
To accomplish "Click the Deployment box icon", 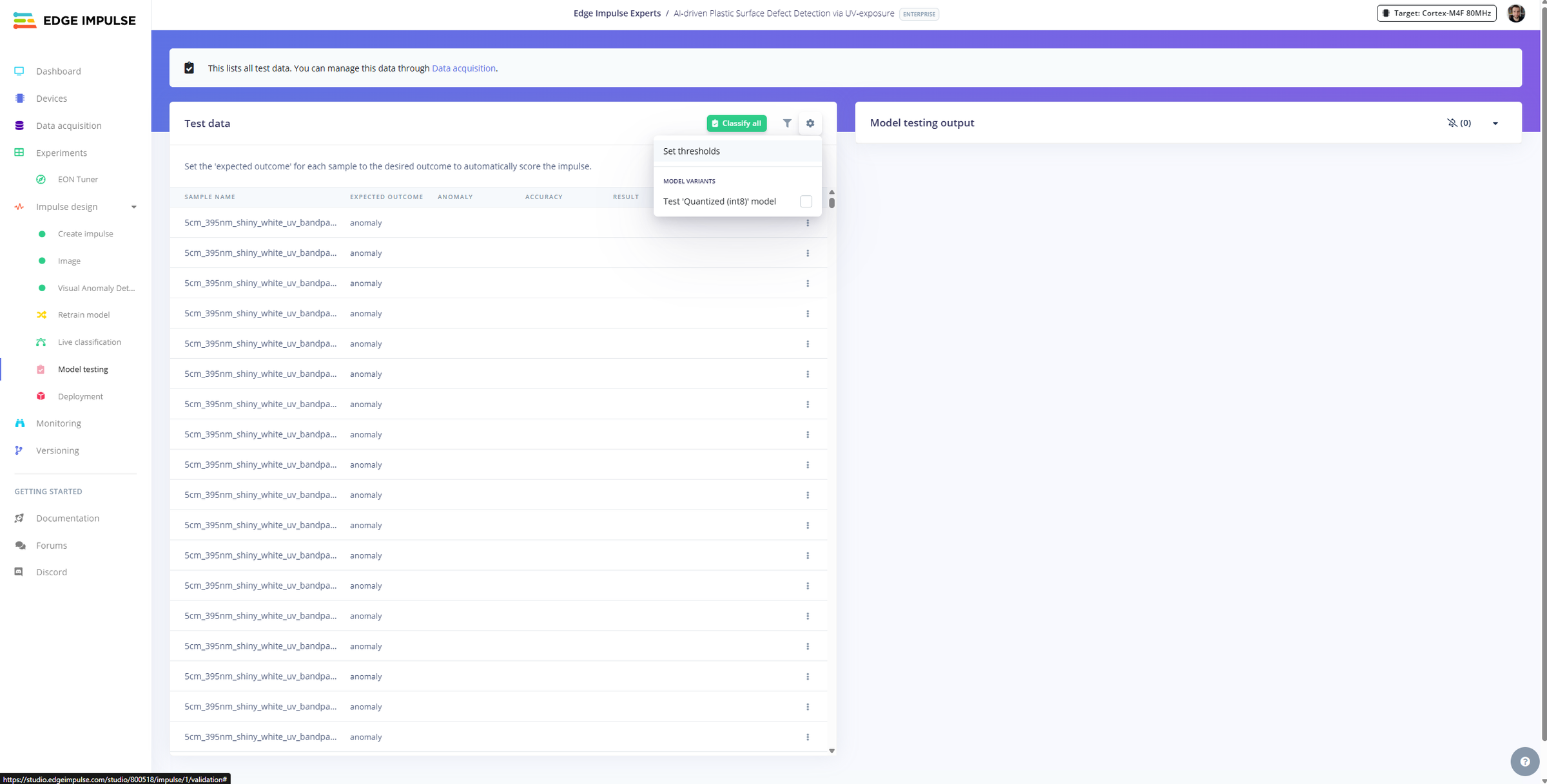I will pos(41,396).
